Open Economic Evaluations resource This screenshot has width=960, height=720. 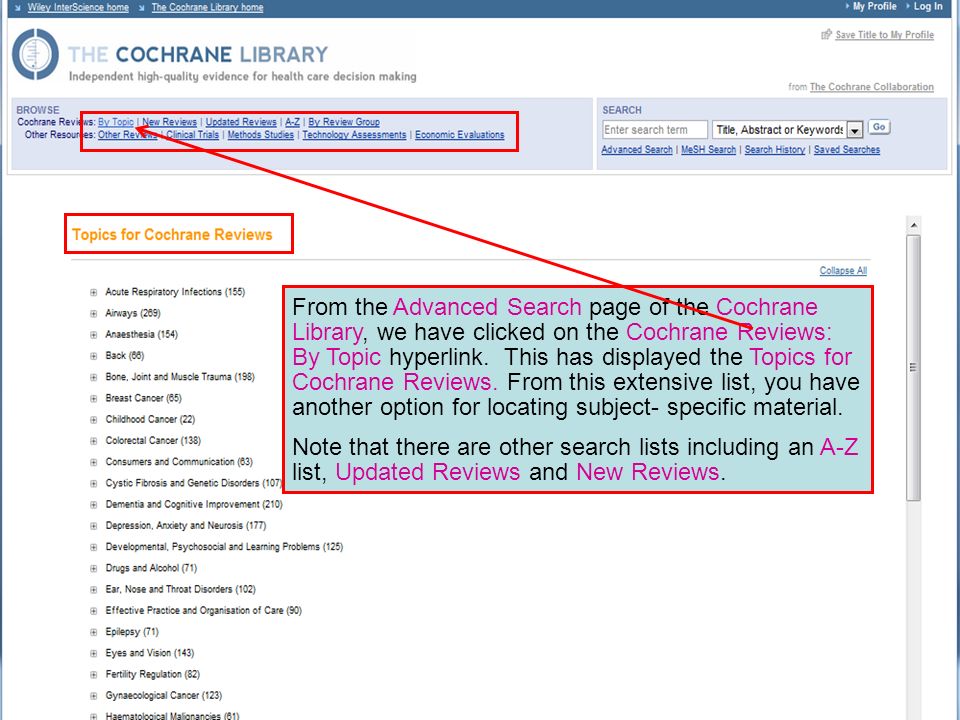[460, 135]
